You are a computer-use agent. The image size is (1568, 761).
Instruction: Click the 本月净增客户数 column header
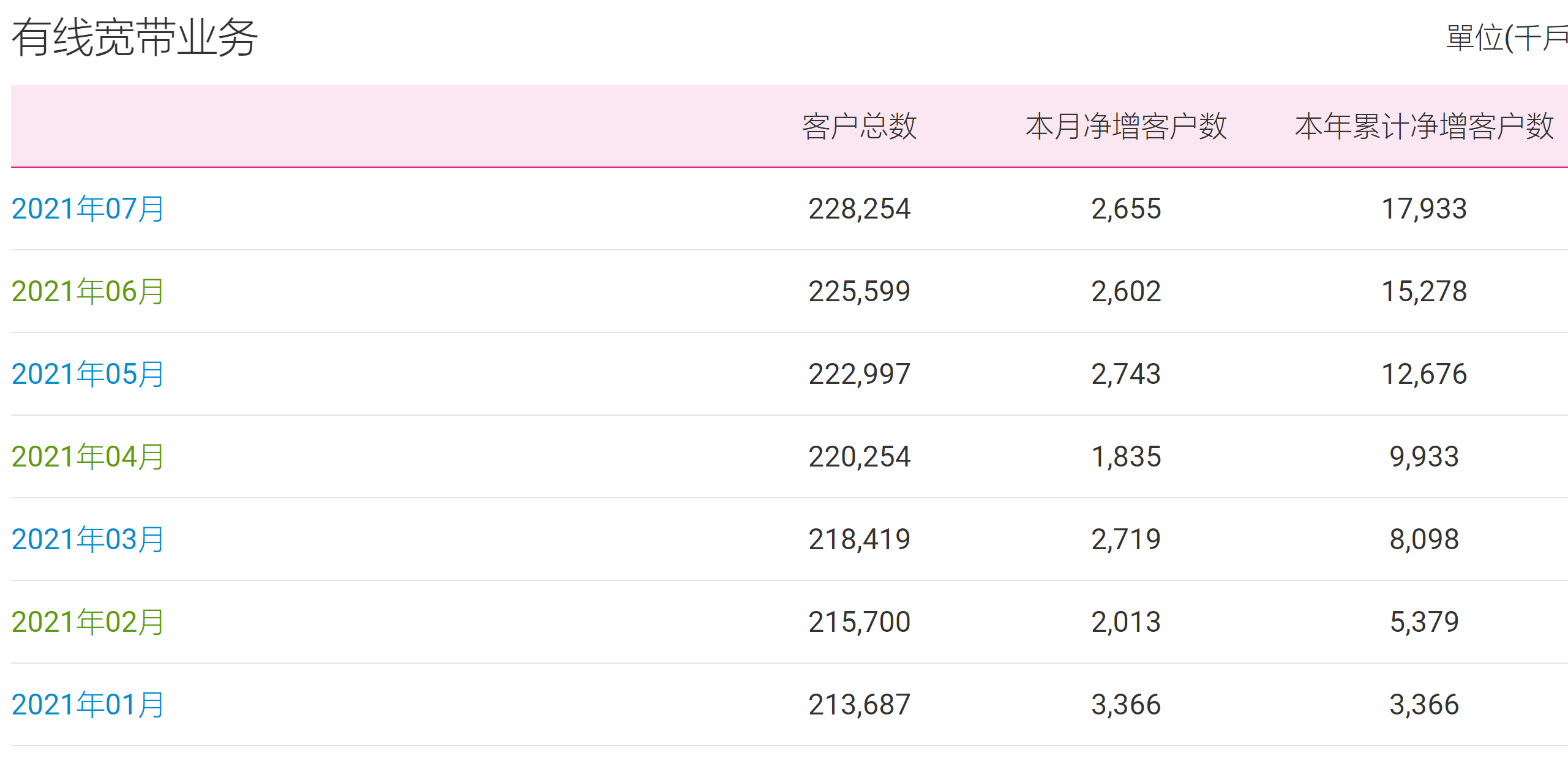click(x=1126, y=127)
